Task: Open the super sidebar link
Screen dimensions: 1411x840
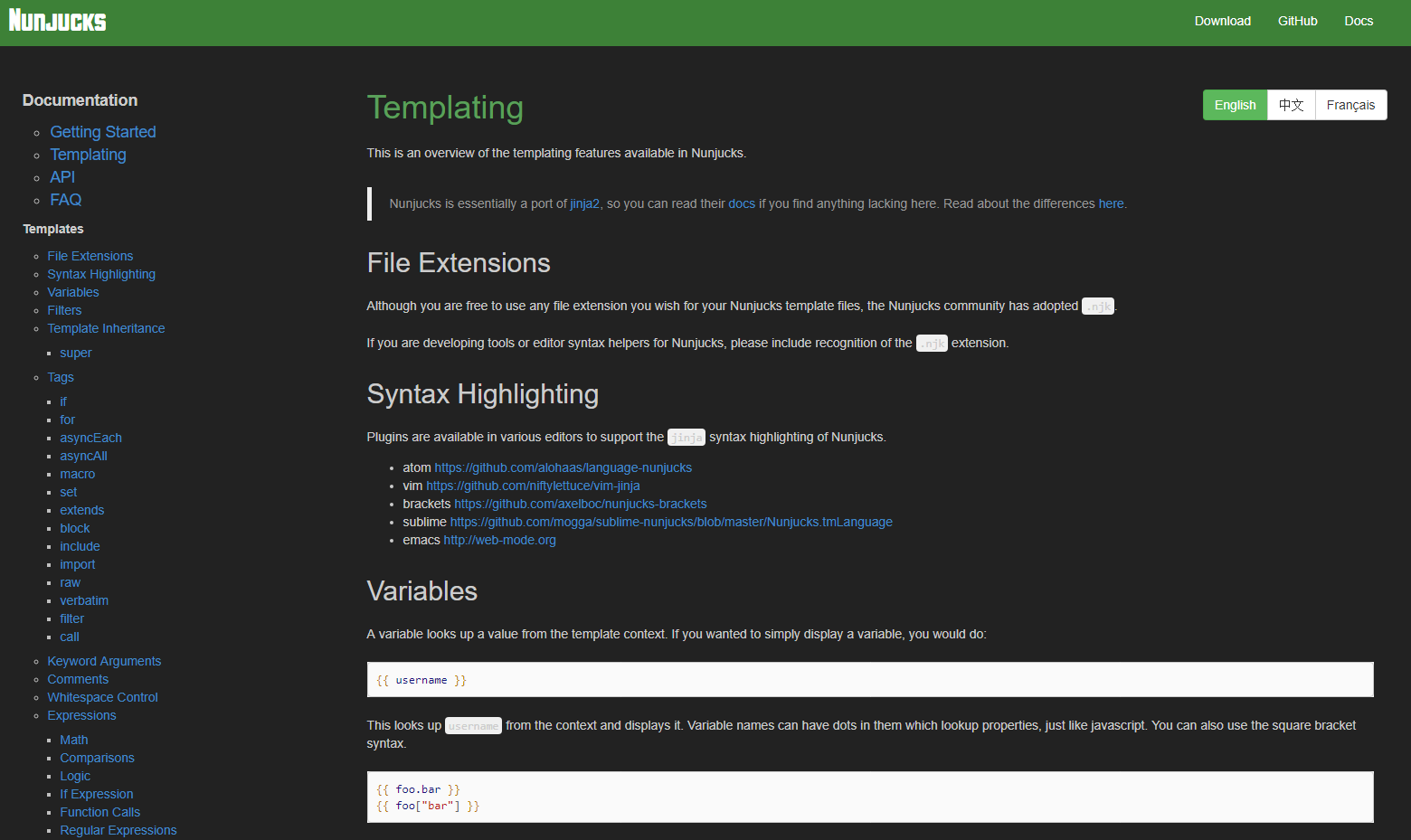Action: click(x=76, y=353)
